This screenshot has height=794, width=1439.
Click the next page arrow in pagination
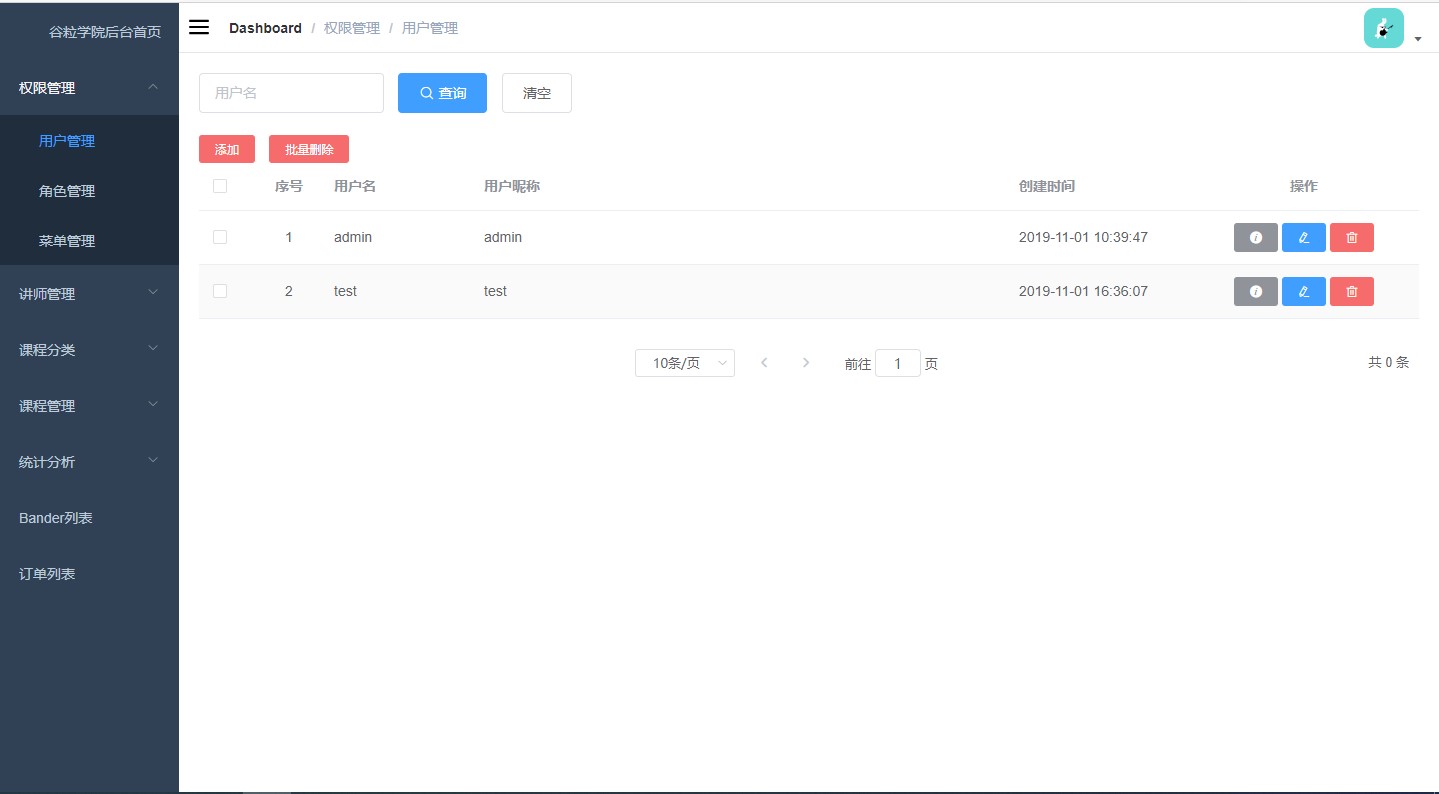point(806,362)
